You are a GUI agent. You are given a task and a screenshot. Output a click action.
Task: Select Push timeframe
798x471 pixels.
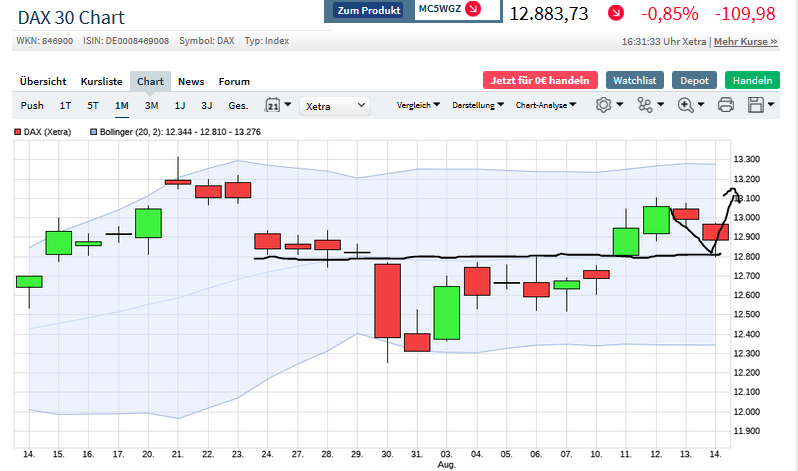[32, 105]
